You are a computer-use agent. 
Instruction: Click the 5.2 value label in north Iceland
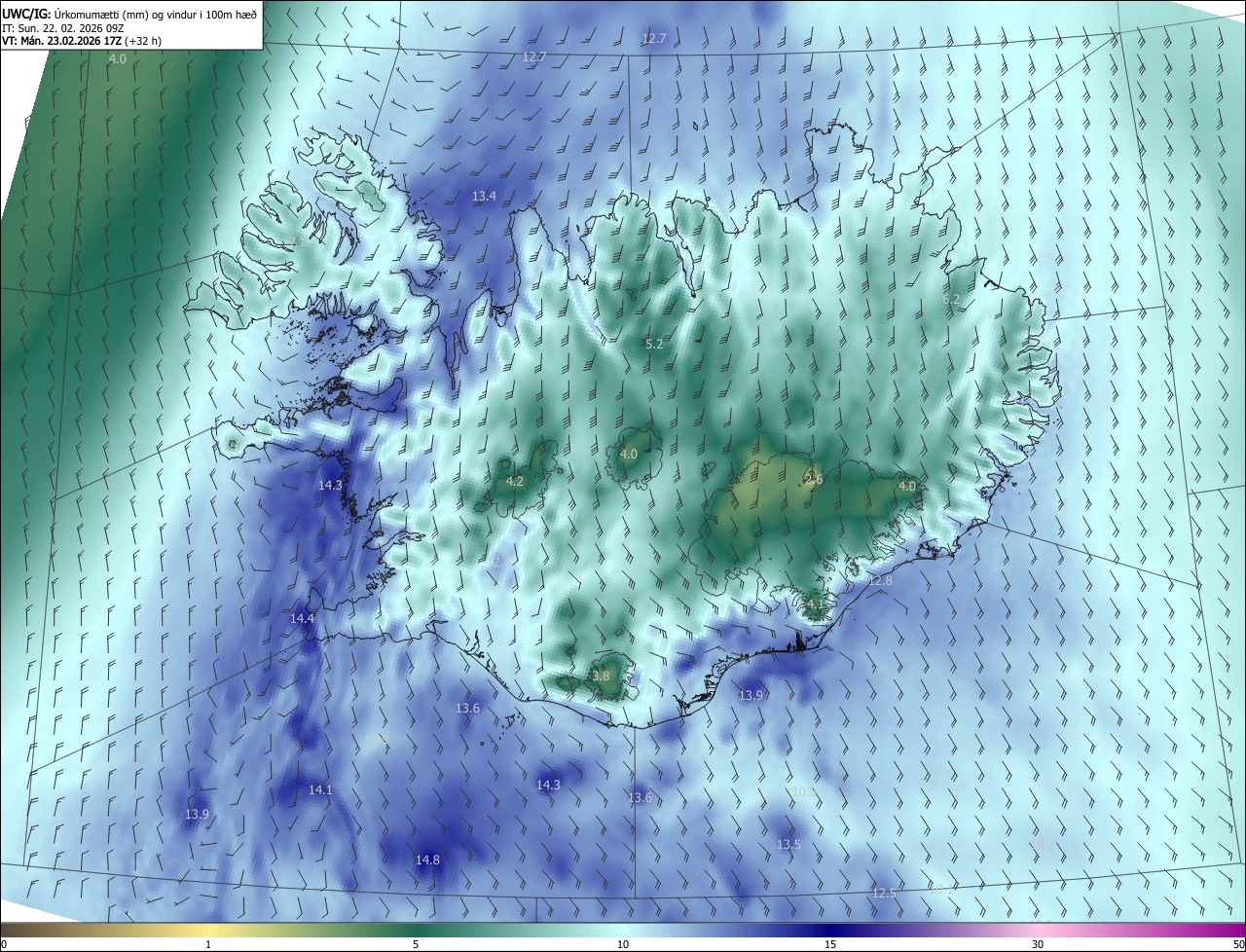click(x=654, y=345)
